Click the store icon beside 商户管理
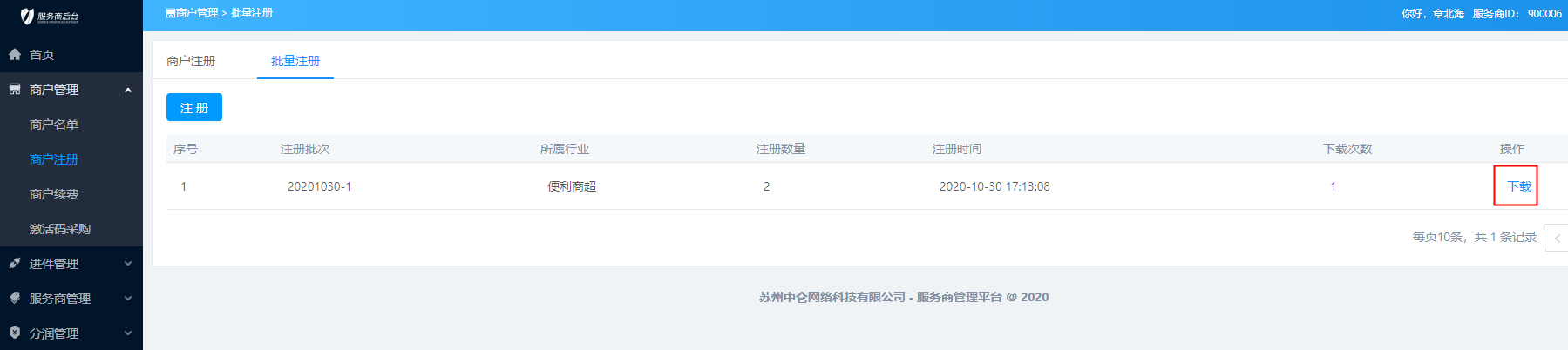 [x=15, y=90]
